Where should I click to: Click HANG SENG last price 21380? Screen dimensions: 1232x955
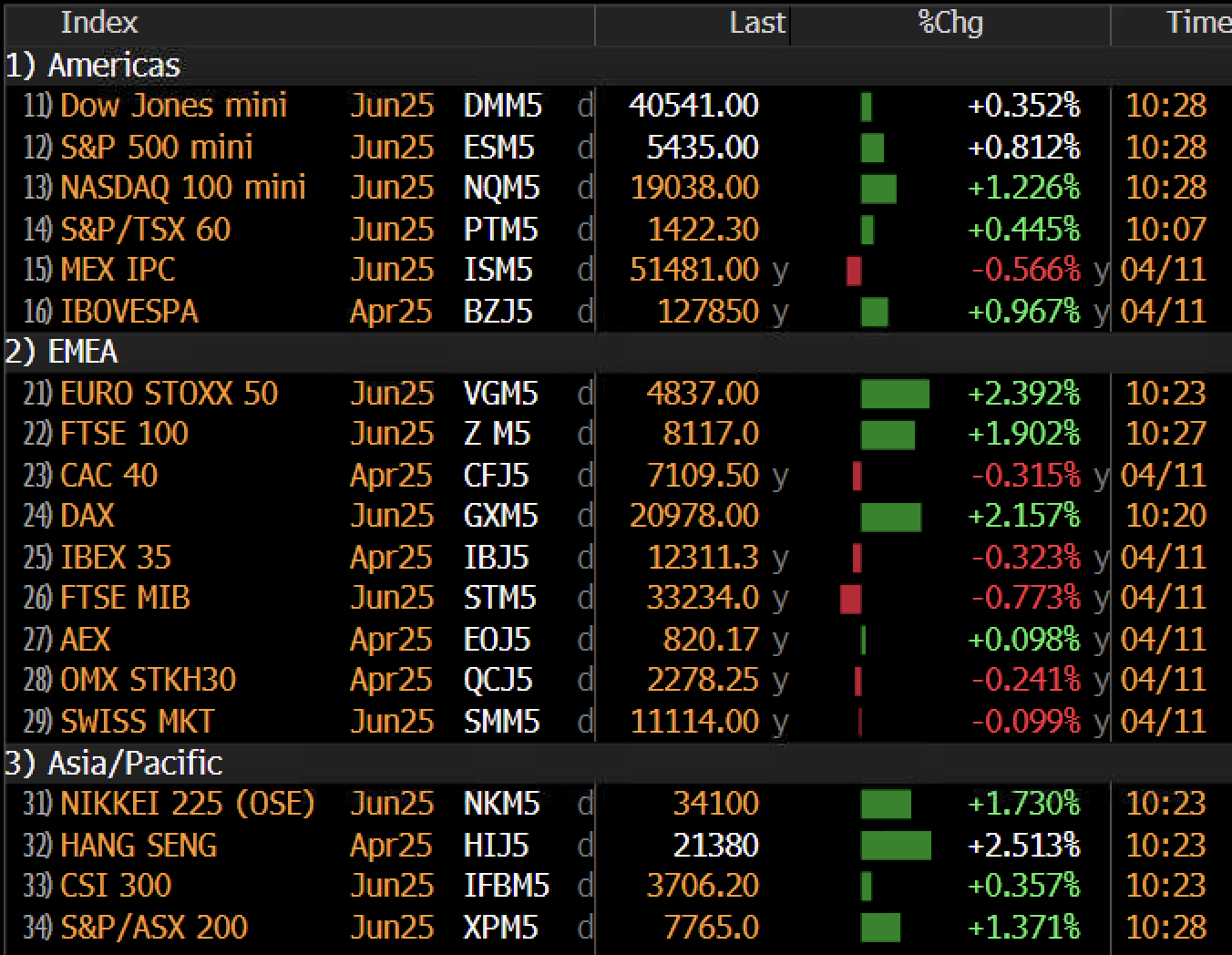715,845
